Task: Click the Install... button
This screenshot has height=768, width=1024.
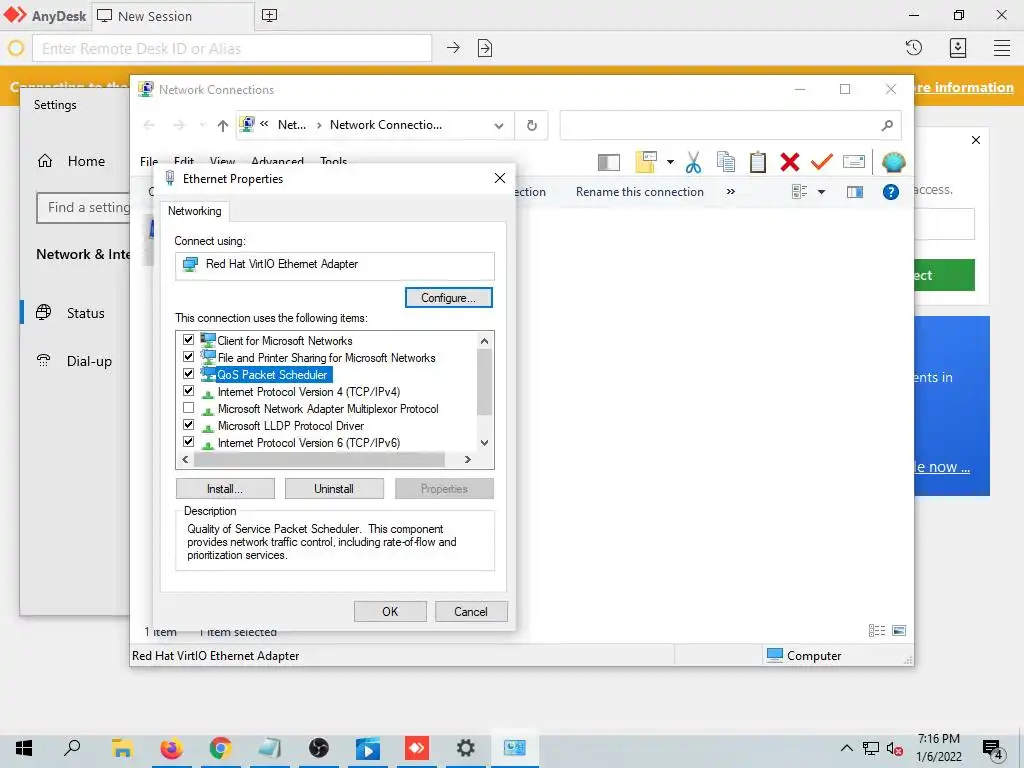Action: (x=225, y=488)
